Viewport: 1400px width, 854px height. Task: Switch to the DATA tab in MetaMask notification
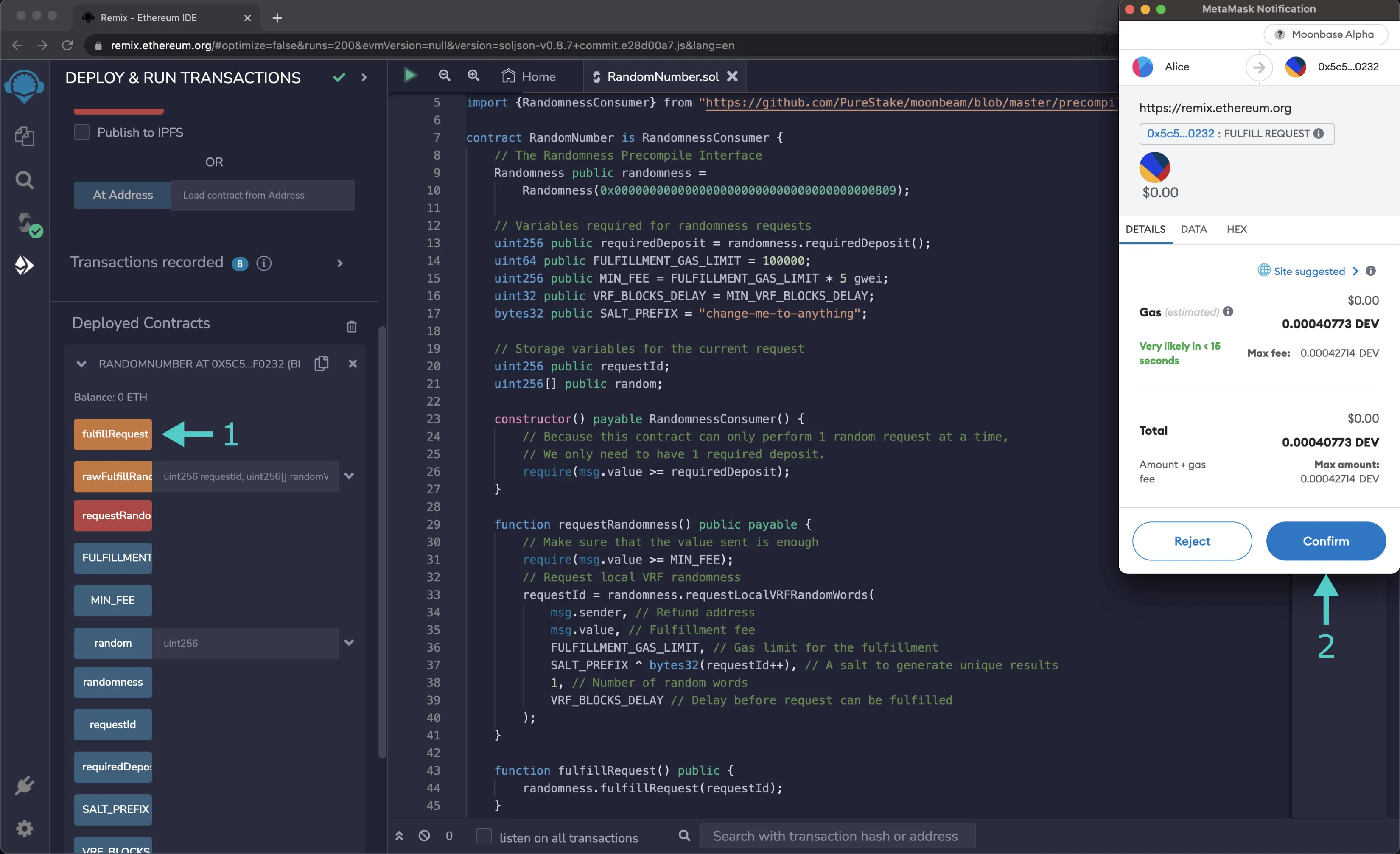1194,228
